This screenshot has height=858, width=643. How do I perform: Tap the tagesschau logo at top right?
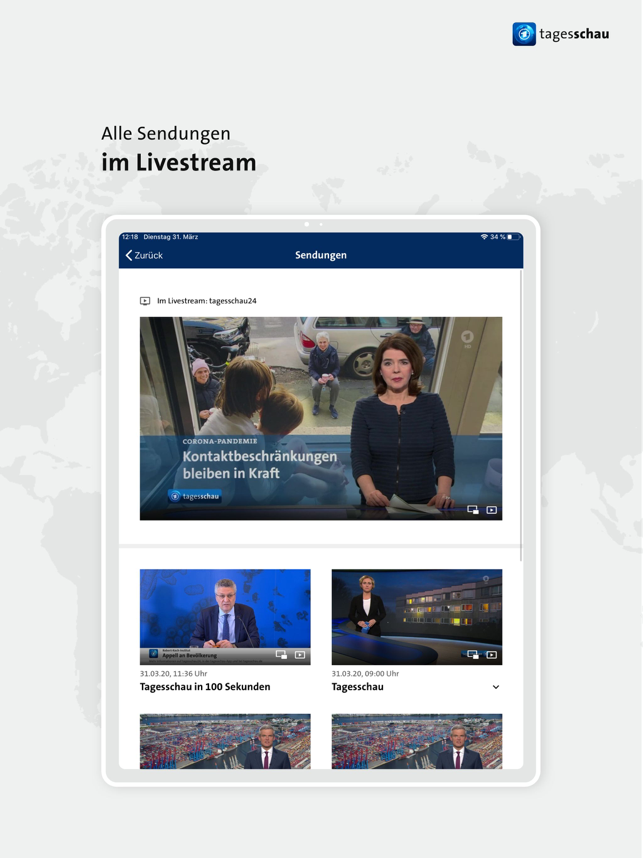(560, 34)
